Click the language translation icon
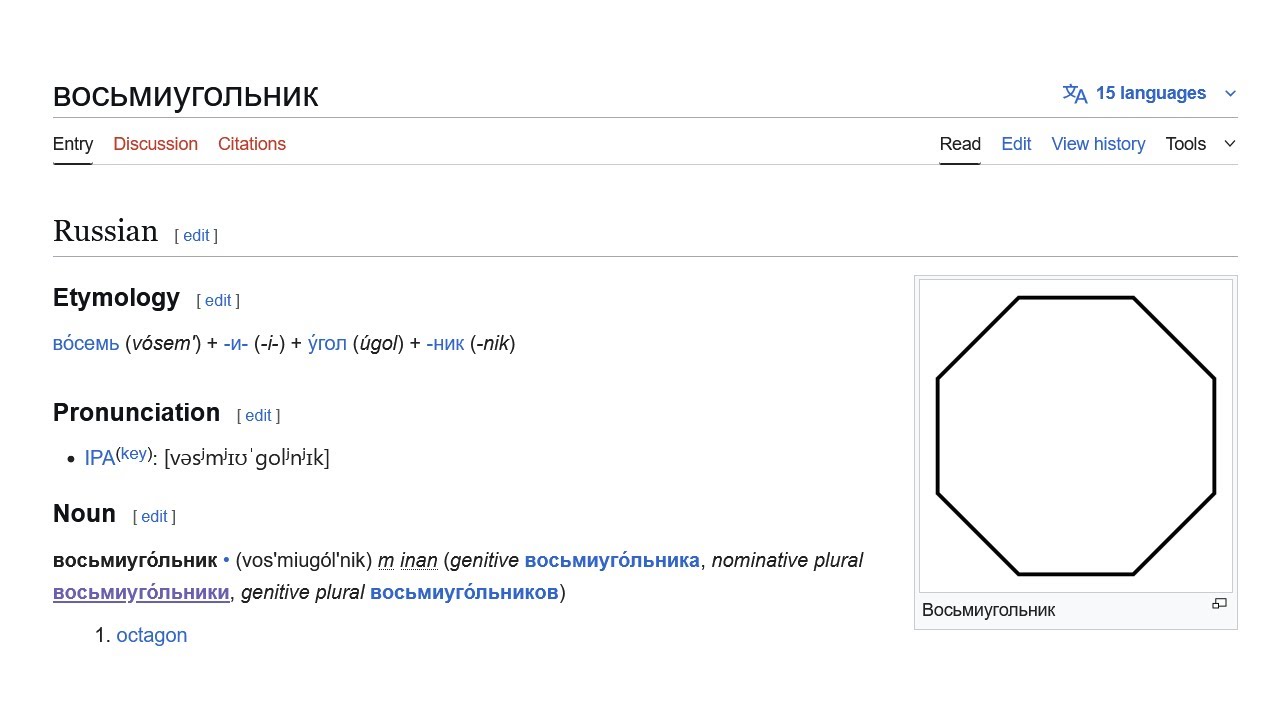The height and width of the screenshot is (720, 1280). click(1075, 94)
